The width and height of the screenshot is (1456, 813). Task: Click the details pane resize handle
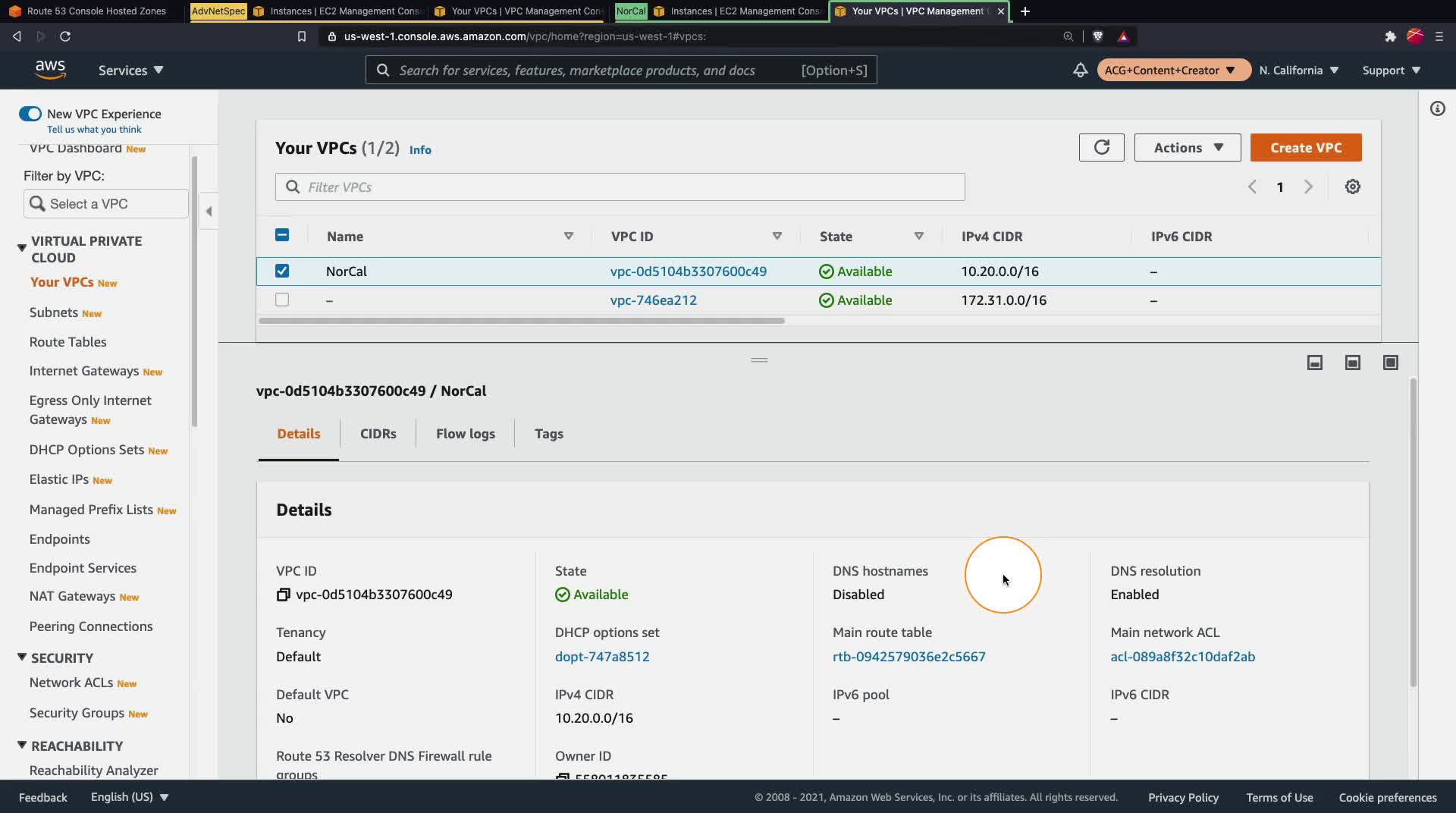point(759,360)
